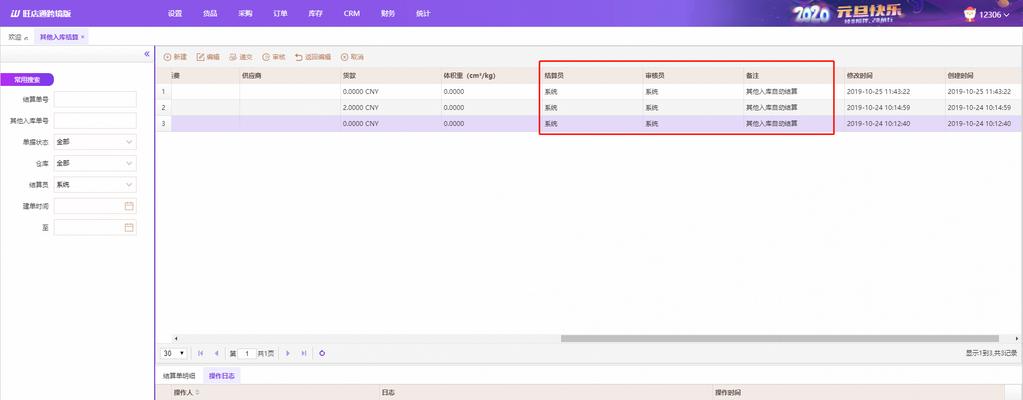Viewport: 1023px width, 400px height.
Task: Open the 结算员 dropdown showing 系统
Action: point(95,185)
